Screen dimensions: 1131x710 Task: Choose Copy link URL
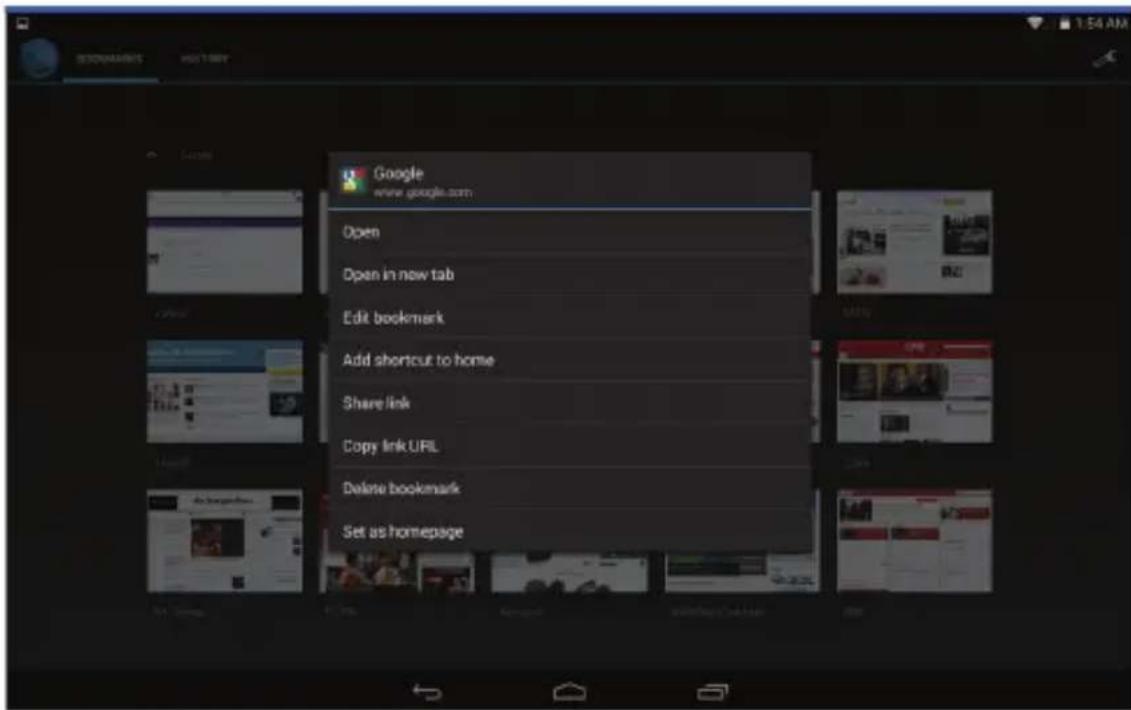(570, 446)
